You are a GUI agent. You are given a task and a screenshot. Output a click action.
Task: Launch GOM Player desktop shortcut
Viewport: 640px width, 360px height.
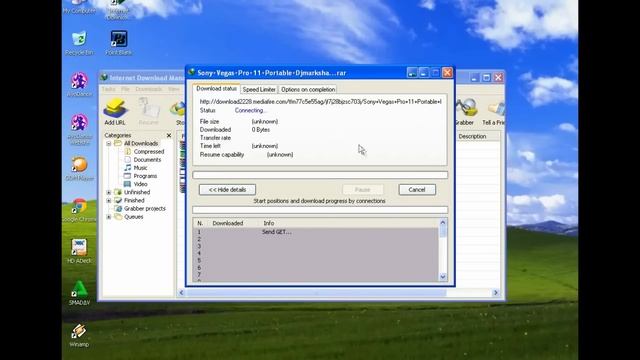pos(79,169)
